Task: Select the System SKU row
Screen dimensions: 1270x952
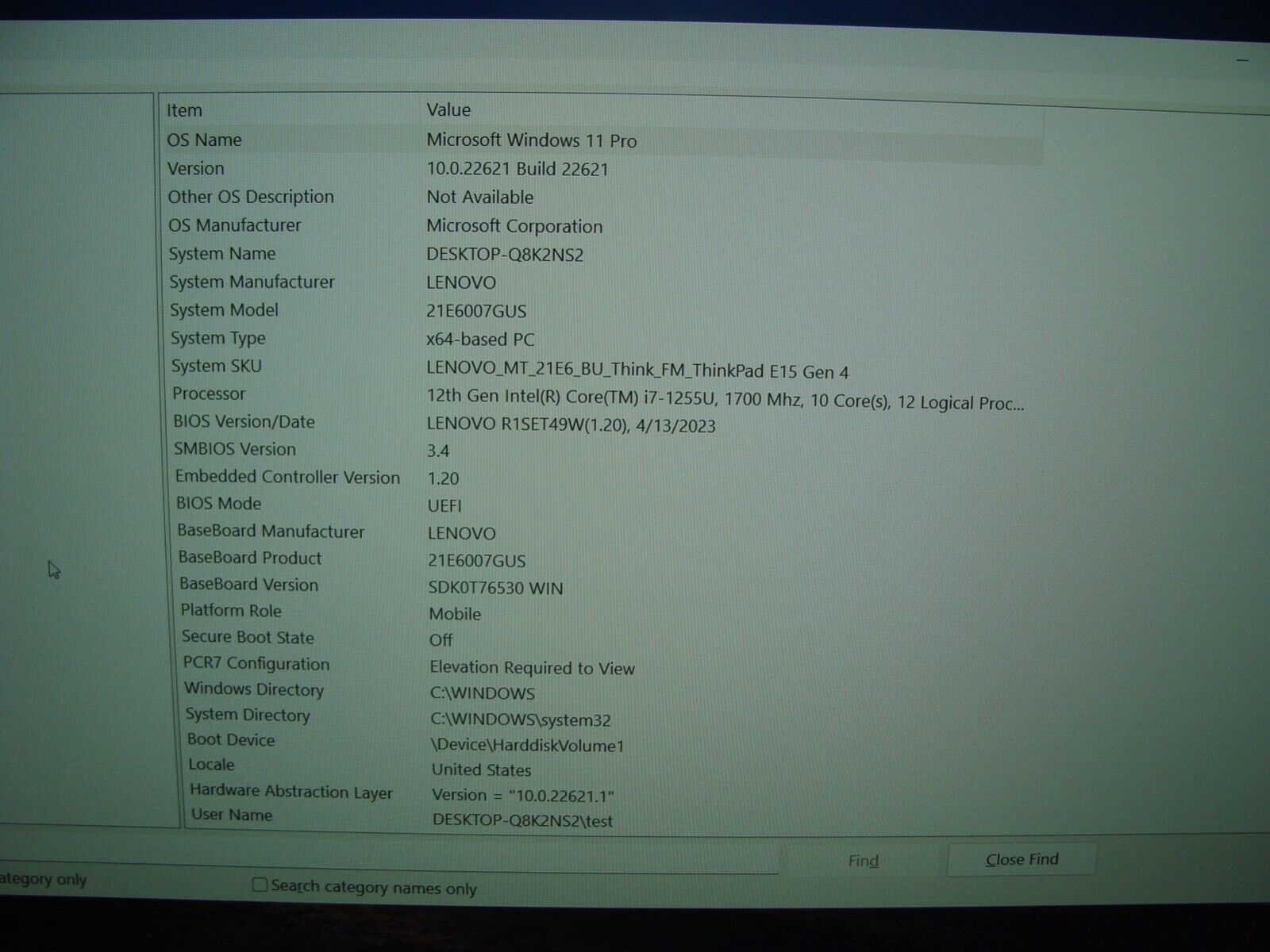Action: pos(603,367)
